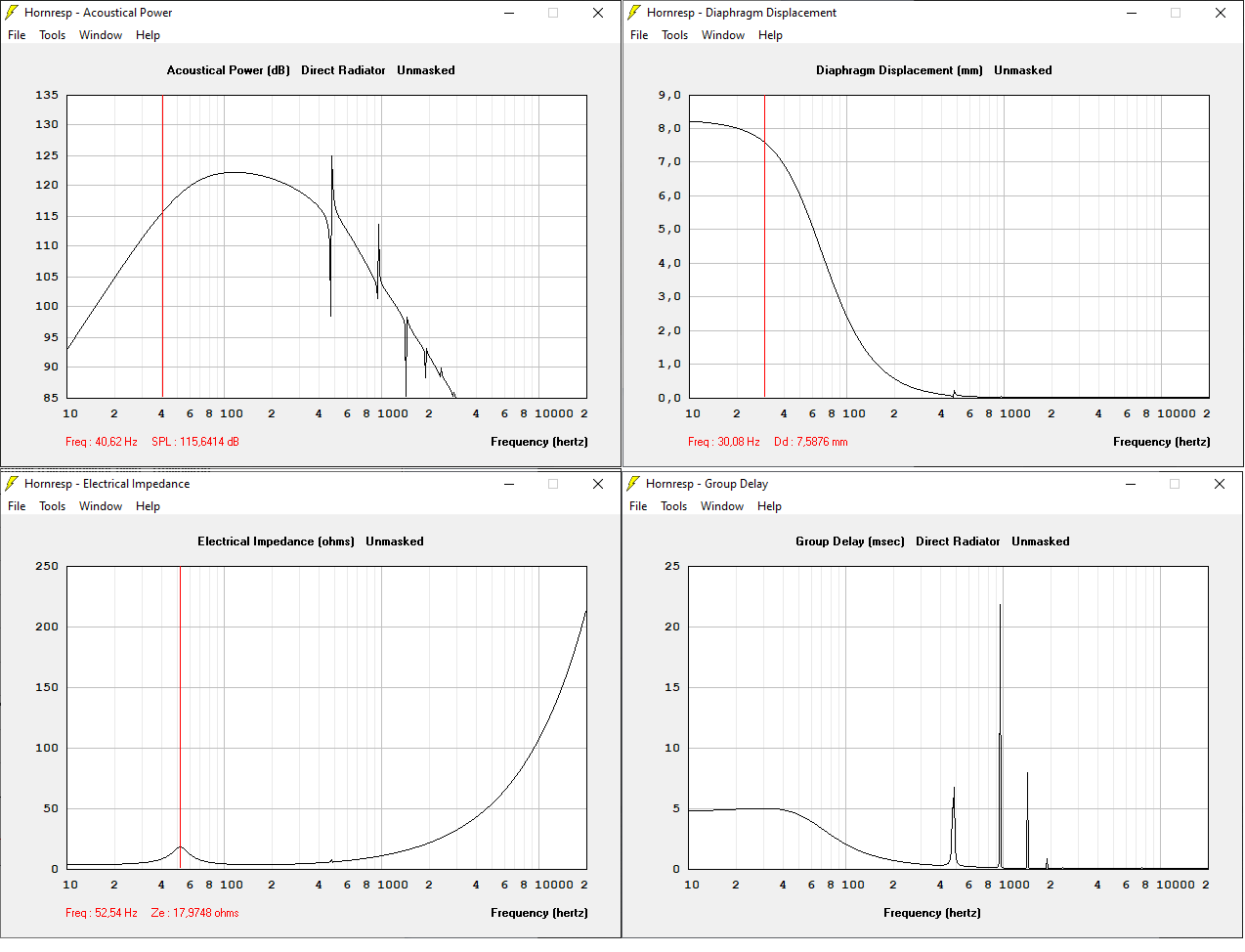Open Help menu in Electrical Impedance window
This screenshot has width=1245, height=952.
coord(148,506)
